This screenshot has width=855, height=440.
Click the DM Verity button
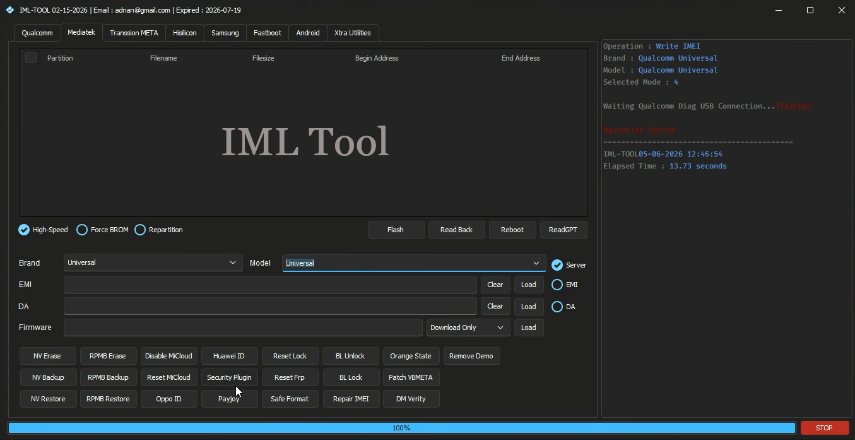pyautogui.click(x=411, y=399)
